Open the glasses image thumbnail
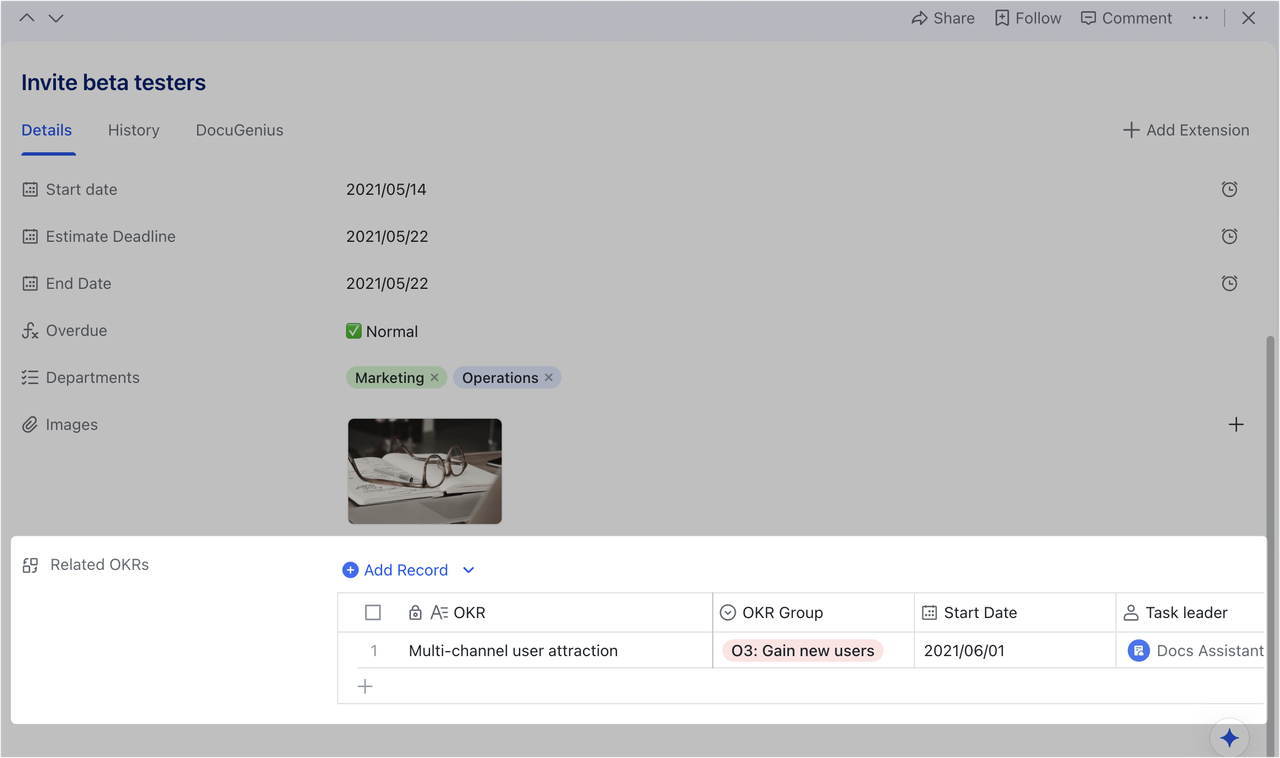Screen dimensions: 1280x758 click(x=425, y=471)
